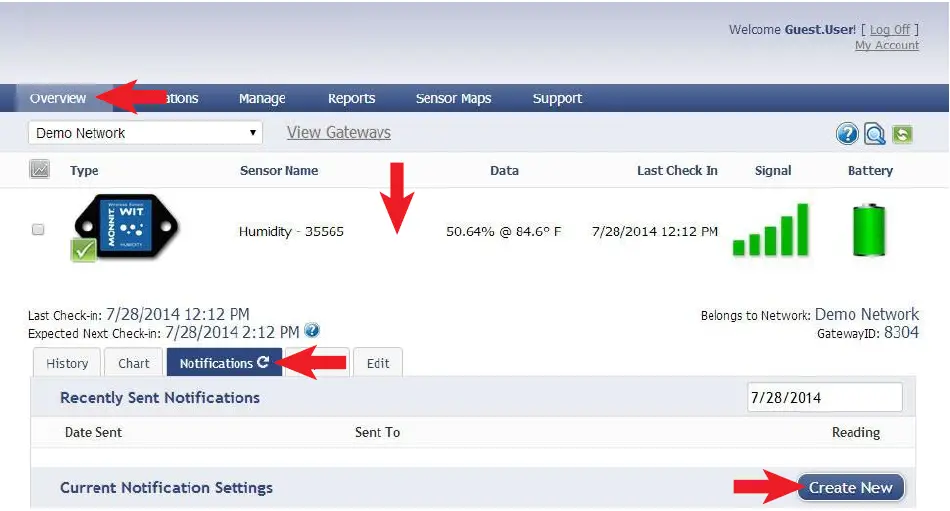
Task: Click the Date Sent column header
Action: pos(93,432)
